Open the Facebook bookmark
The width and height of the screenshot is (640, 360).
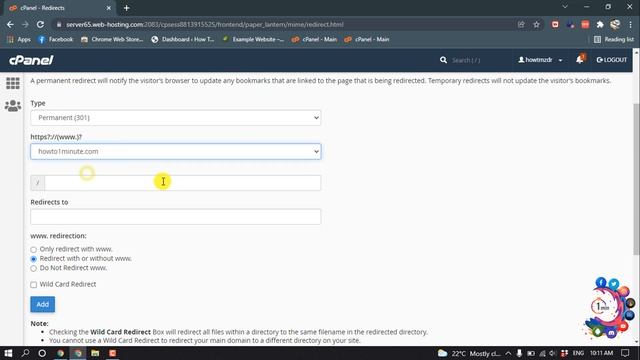[x=56, y=40]
